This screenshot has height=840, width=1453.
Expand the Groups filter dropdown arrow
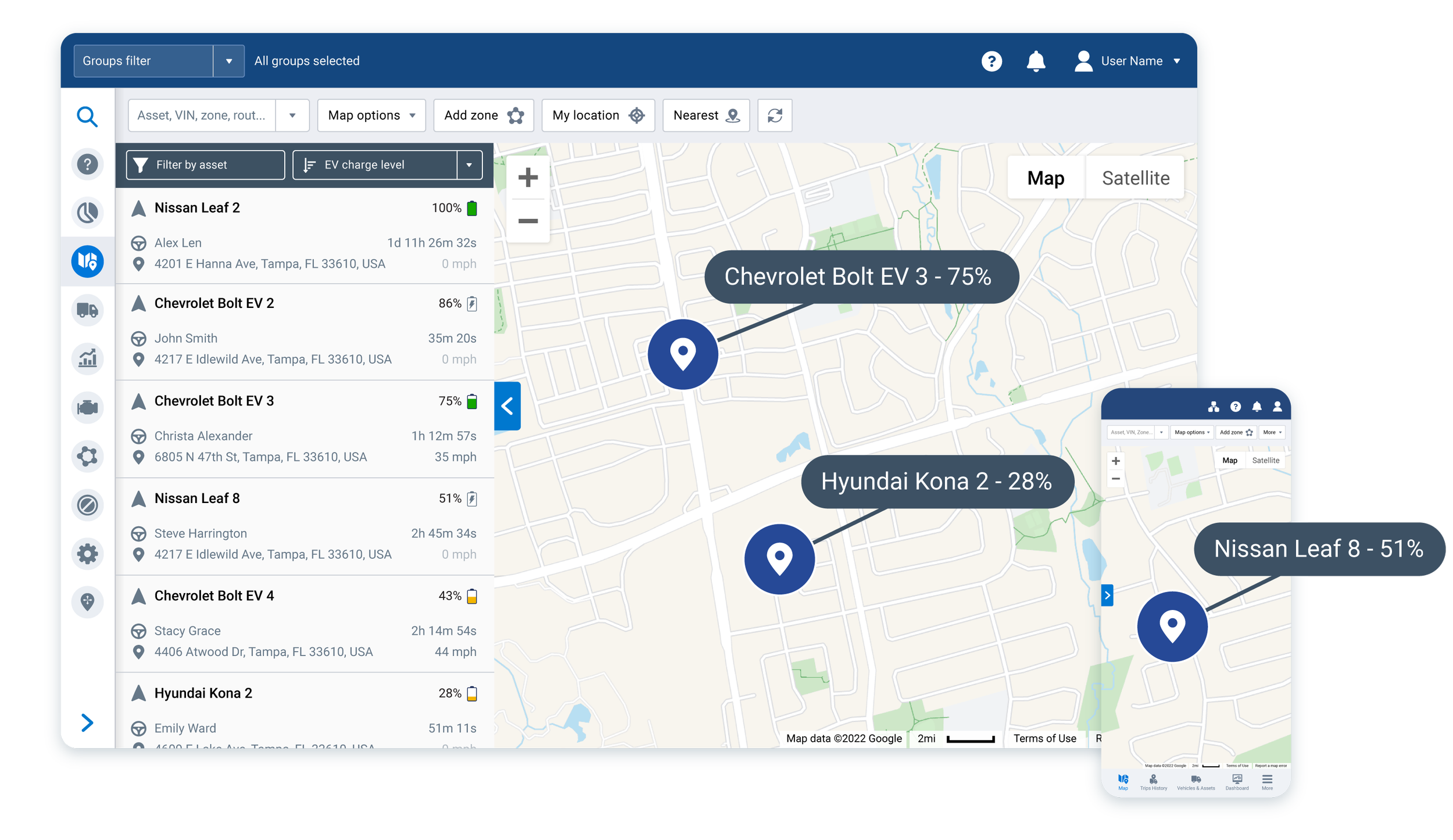pyautogui.click(x=229, y=61)
